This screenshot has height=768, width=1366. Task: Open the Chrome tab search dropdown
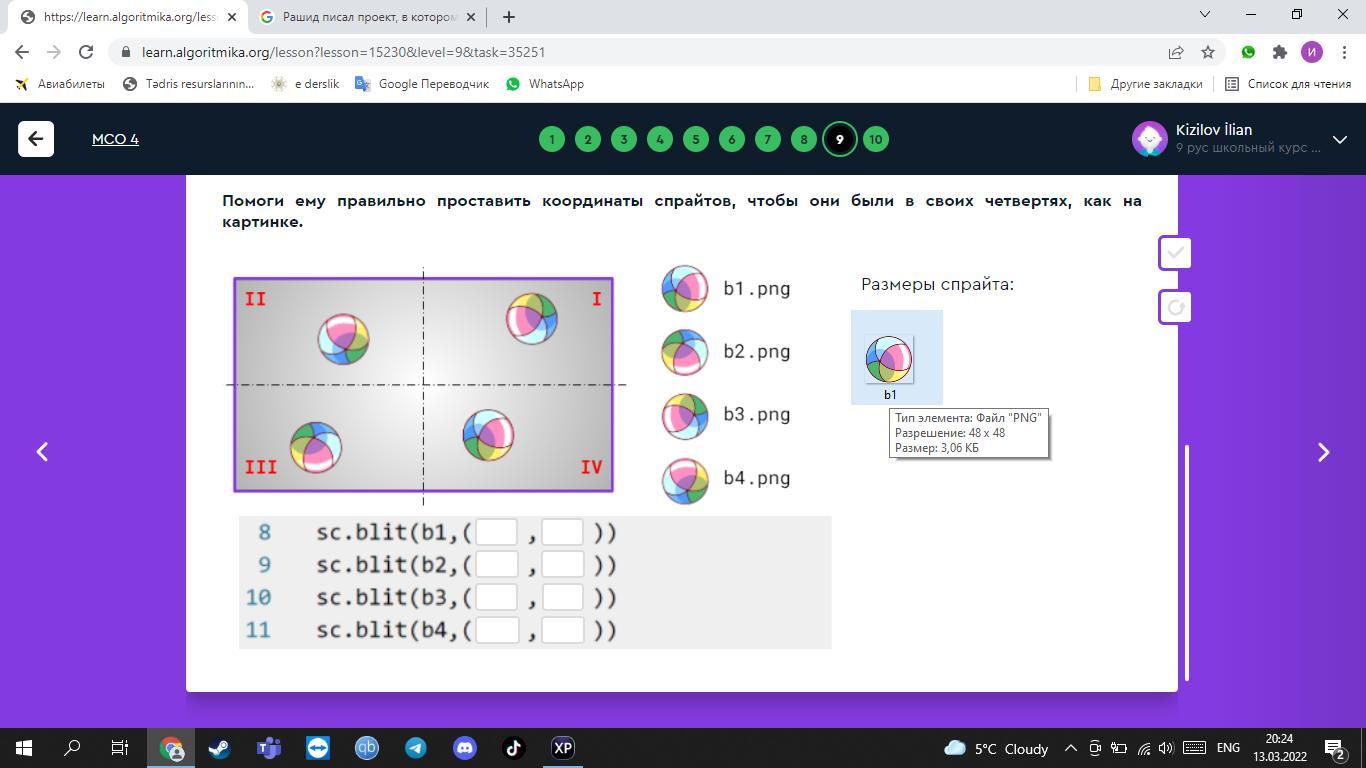1204,15
